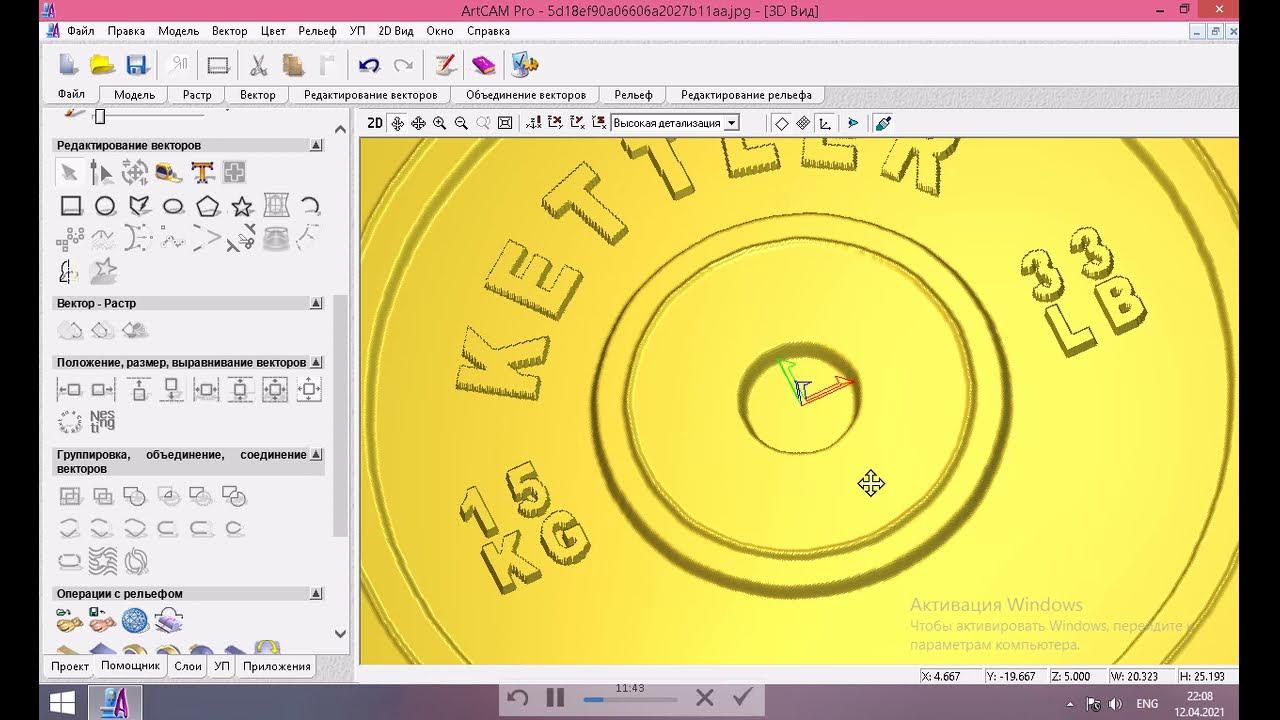Click the Twiddle rotate view icon
Screen dimensions: 1280x720
397,123
